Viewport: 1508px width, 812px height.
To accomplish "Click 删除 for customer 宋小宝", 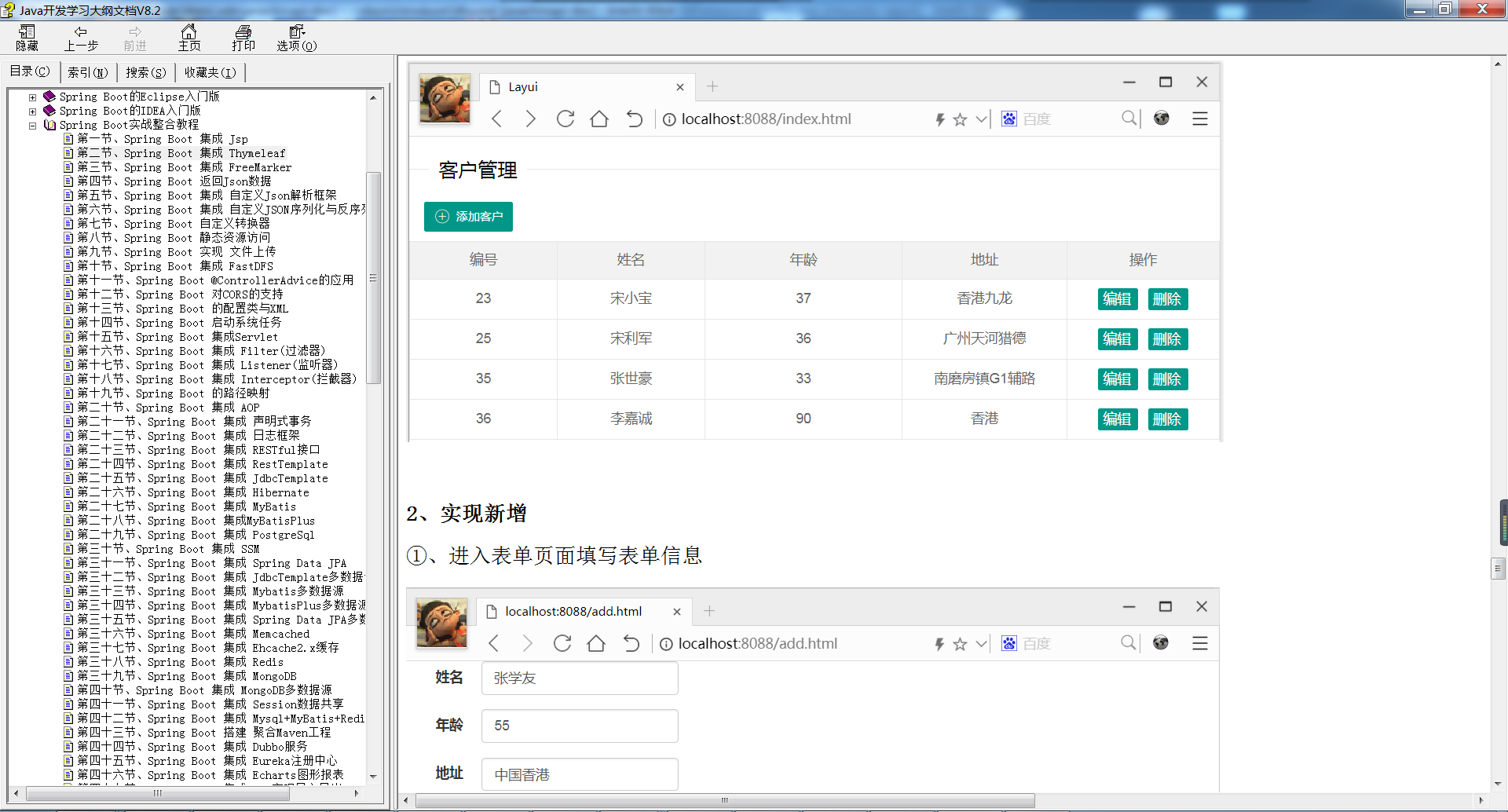I will (1167, 299).
